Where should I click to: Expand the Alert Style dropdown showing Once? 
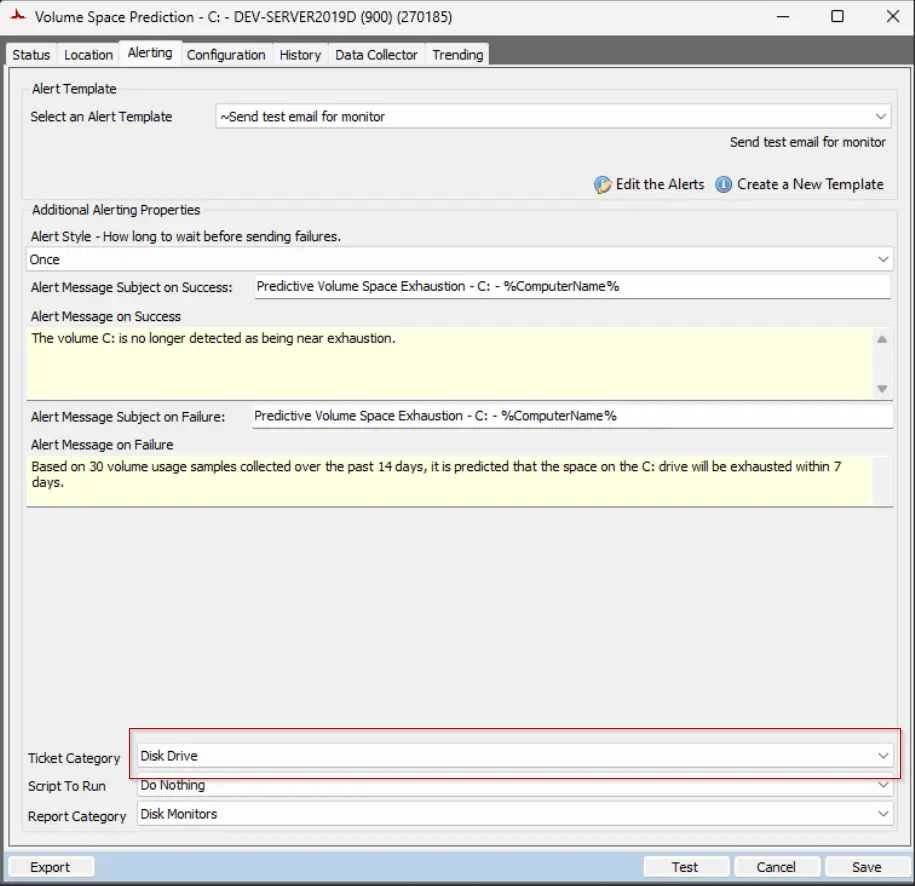[460, 259]
